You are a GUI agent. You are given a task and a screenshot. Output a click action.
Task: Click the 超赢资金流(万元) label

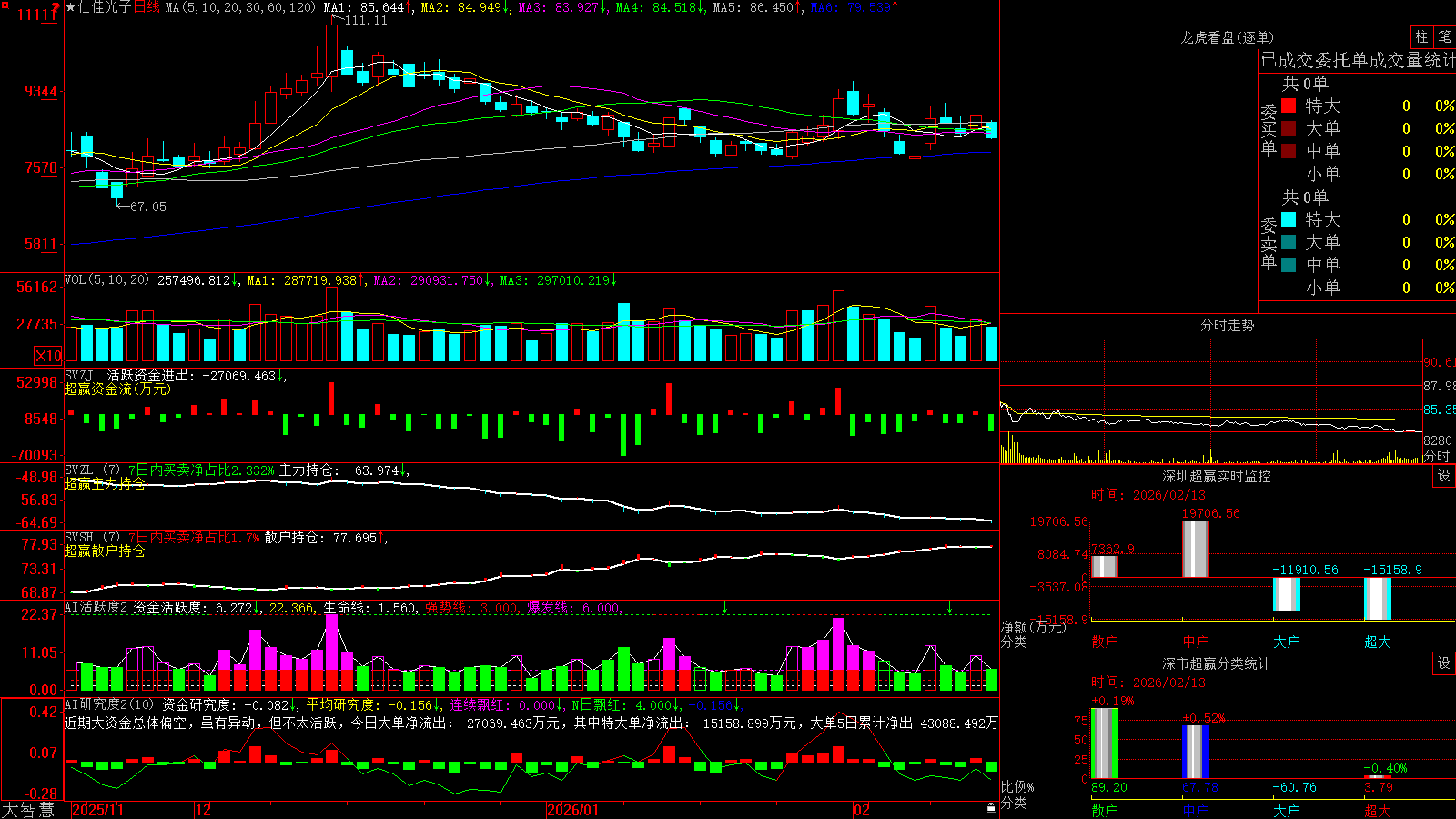point(117,389)
